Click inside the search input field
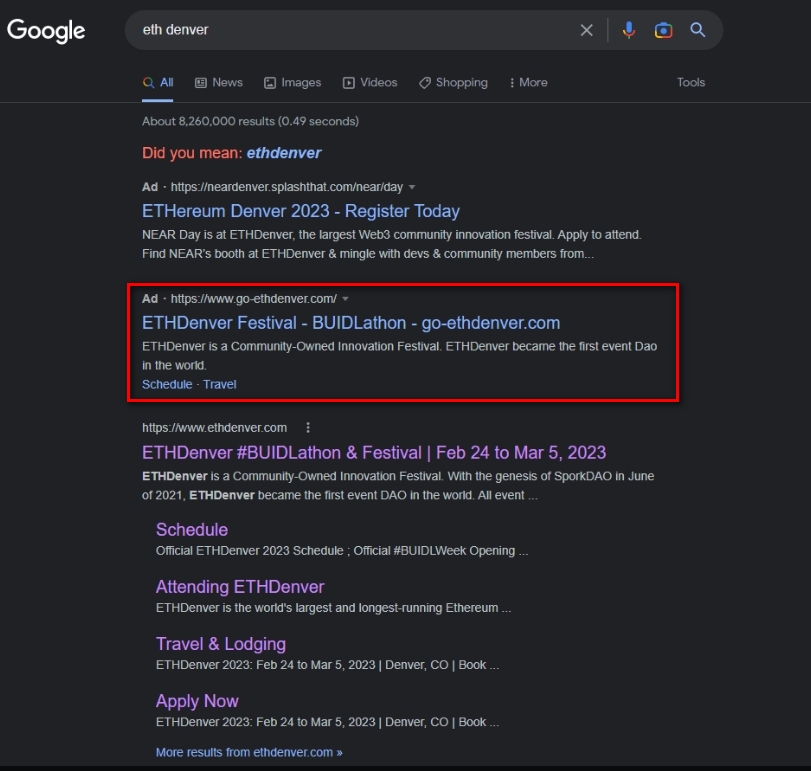Image resolution: width=811 pixels, height=771 pixels. [350, 30]
